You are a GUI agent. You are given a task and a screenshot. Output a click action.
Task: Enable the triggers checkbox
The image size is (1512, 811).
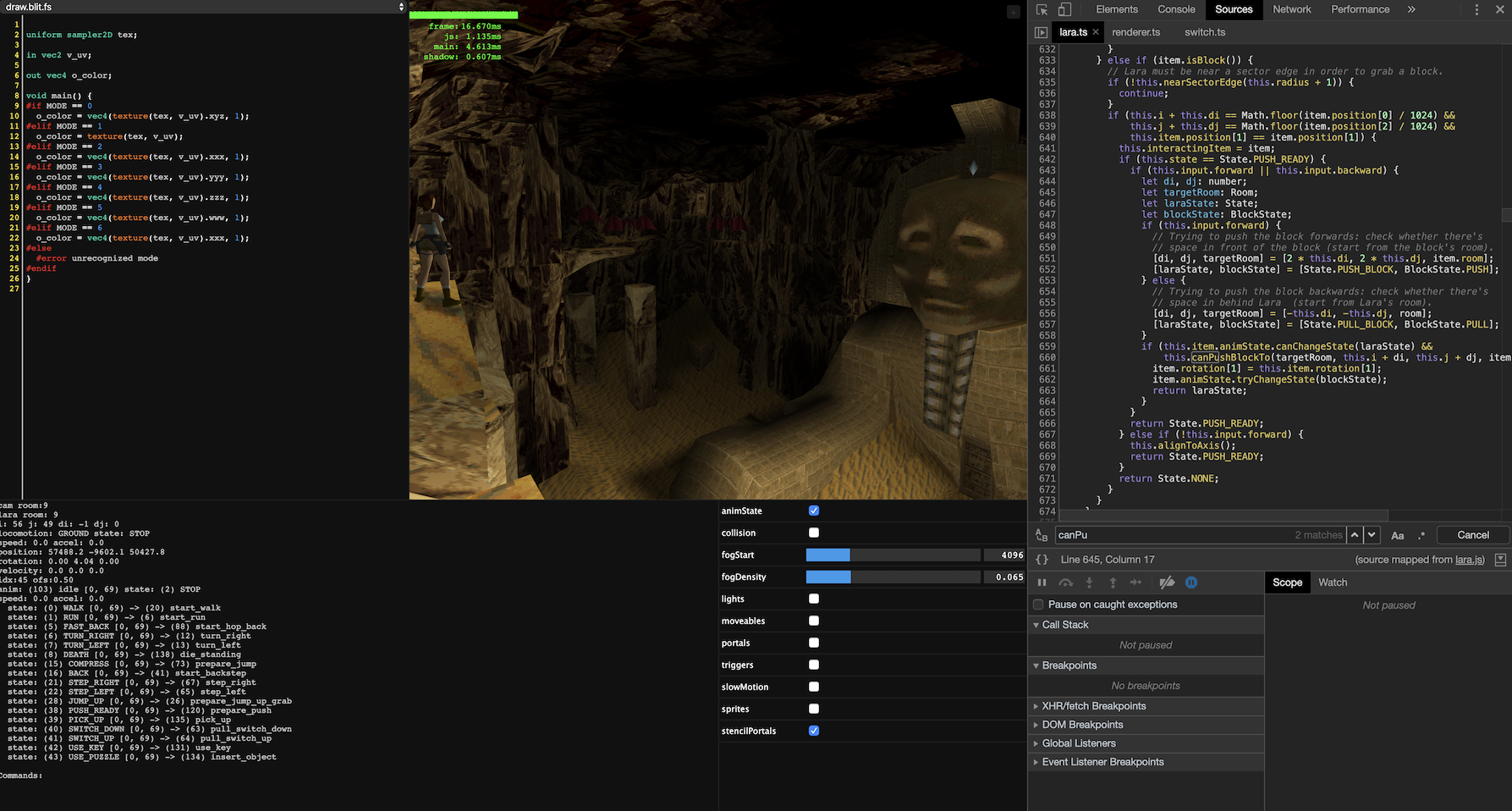point(814,665)
